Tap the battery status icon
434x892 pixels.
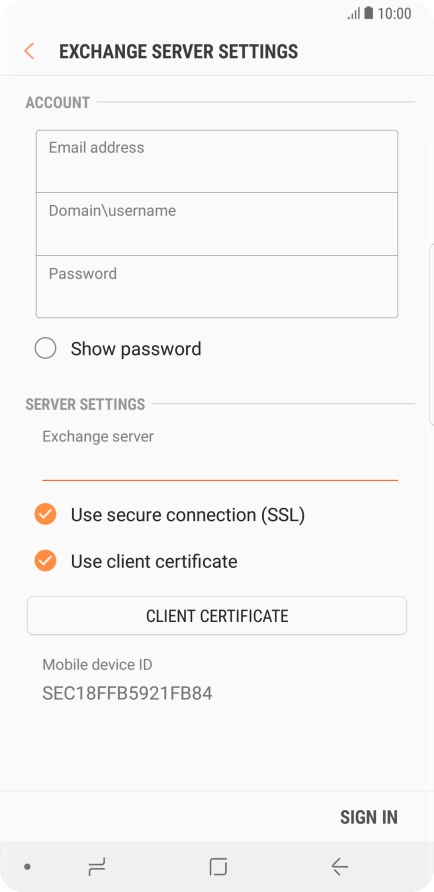(x=369, y=13)
